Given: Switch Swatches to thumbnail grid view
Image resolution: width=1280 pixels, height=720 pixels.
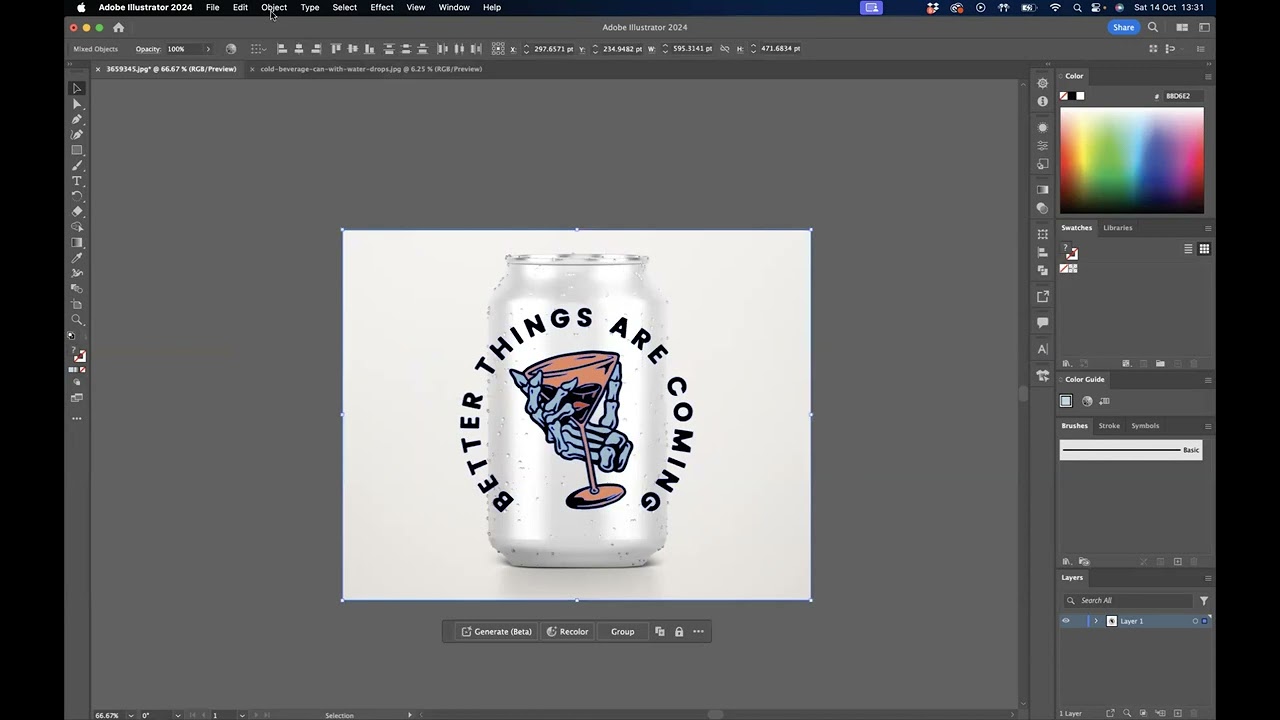Looking at the screenshot, I should tap(1204, 249).
